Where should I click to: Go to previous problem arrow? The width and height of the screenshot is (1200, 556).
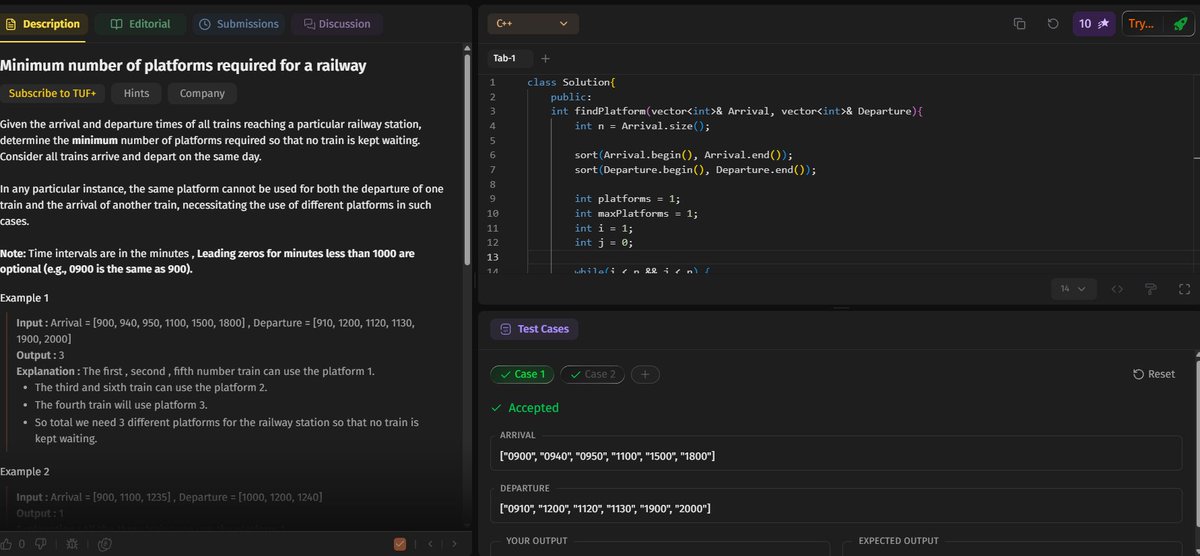[x=430, y=544]
